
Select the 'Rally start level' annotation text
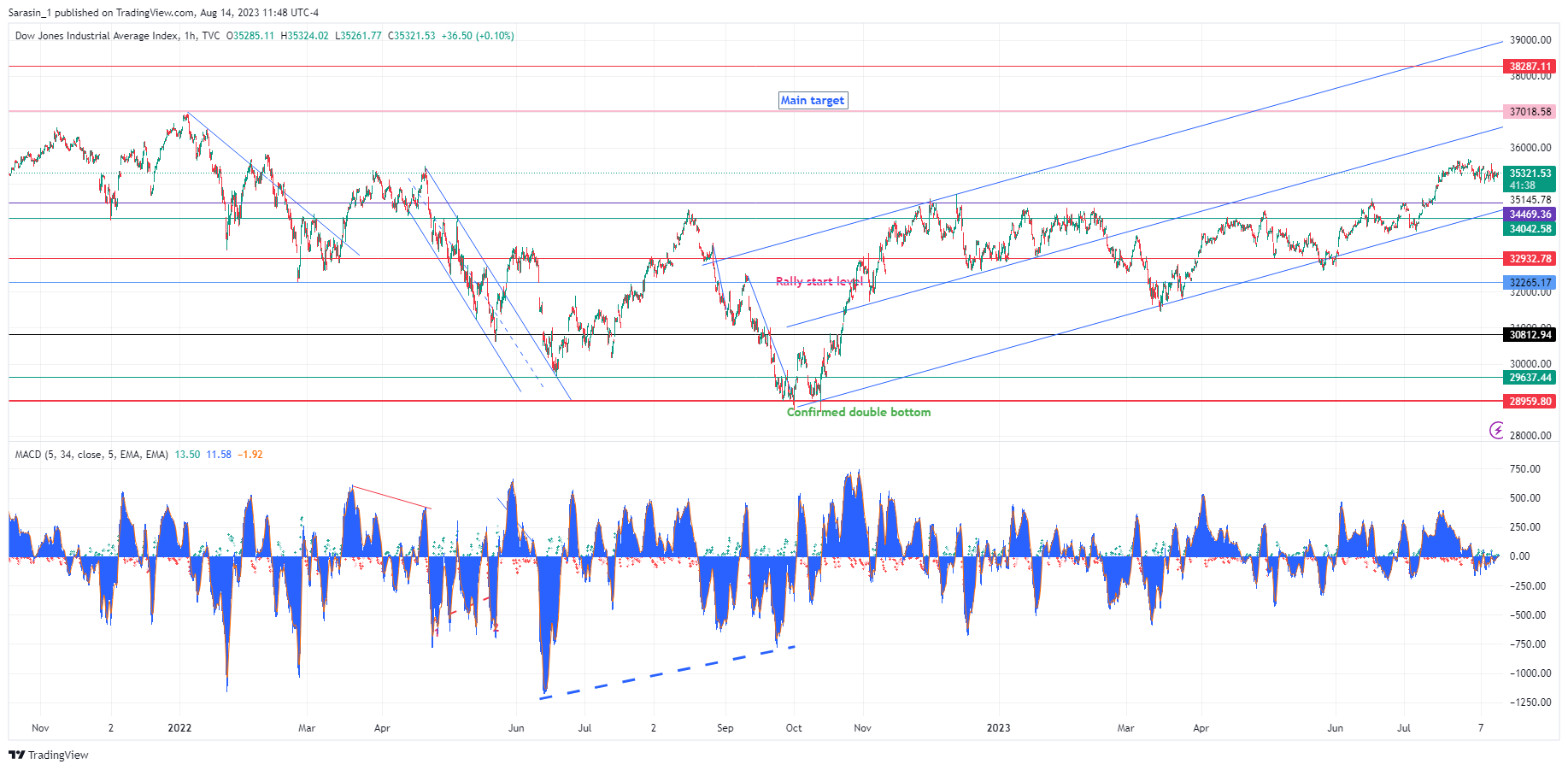click(x=819, y=281)
